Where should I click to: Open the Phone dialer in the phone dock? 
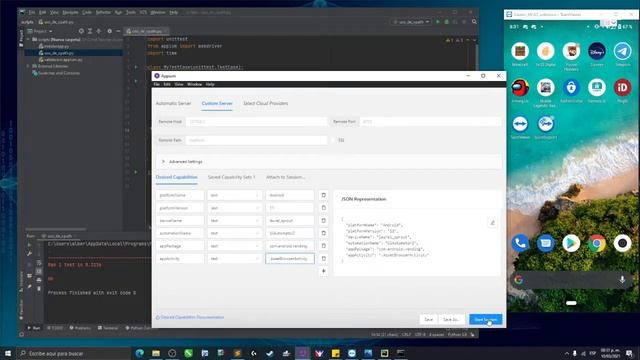coord(520,243)
